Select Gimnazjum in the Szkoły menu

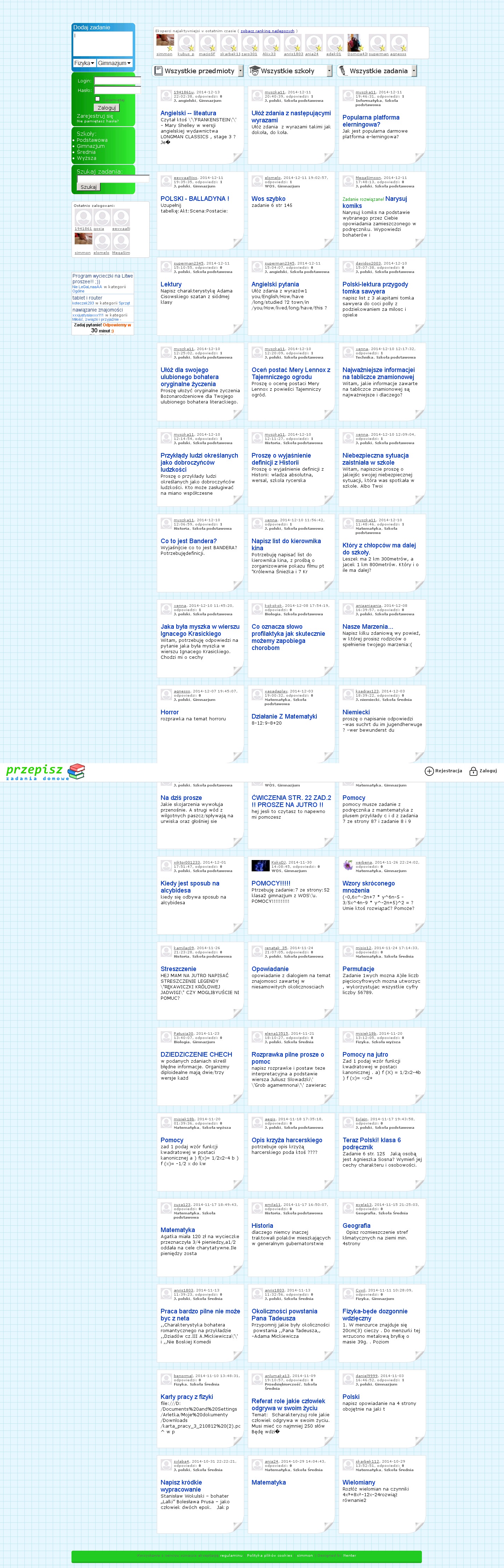pyautogui.click(x=91, y=146)
